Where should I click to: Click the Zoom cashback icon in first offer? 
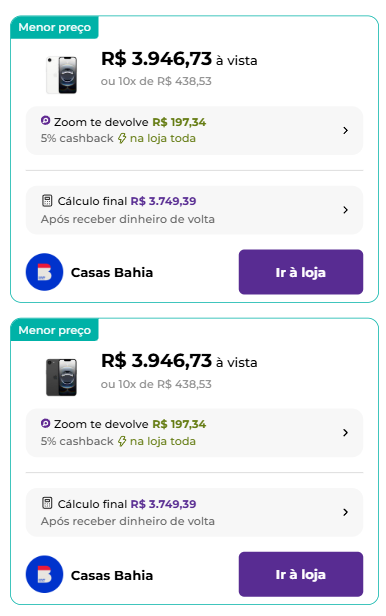point(46,121)
